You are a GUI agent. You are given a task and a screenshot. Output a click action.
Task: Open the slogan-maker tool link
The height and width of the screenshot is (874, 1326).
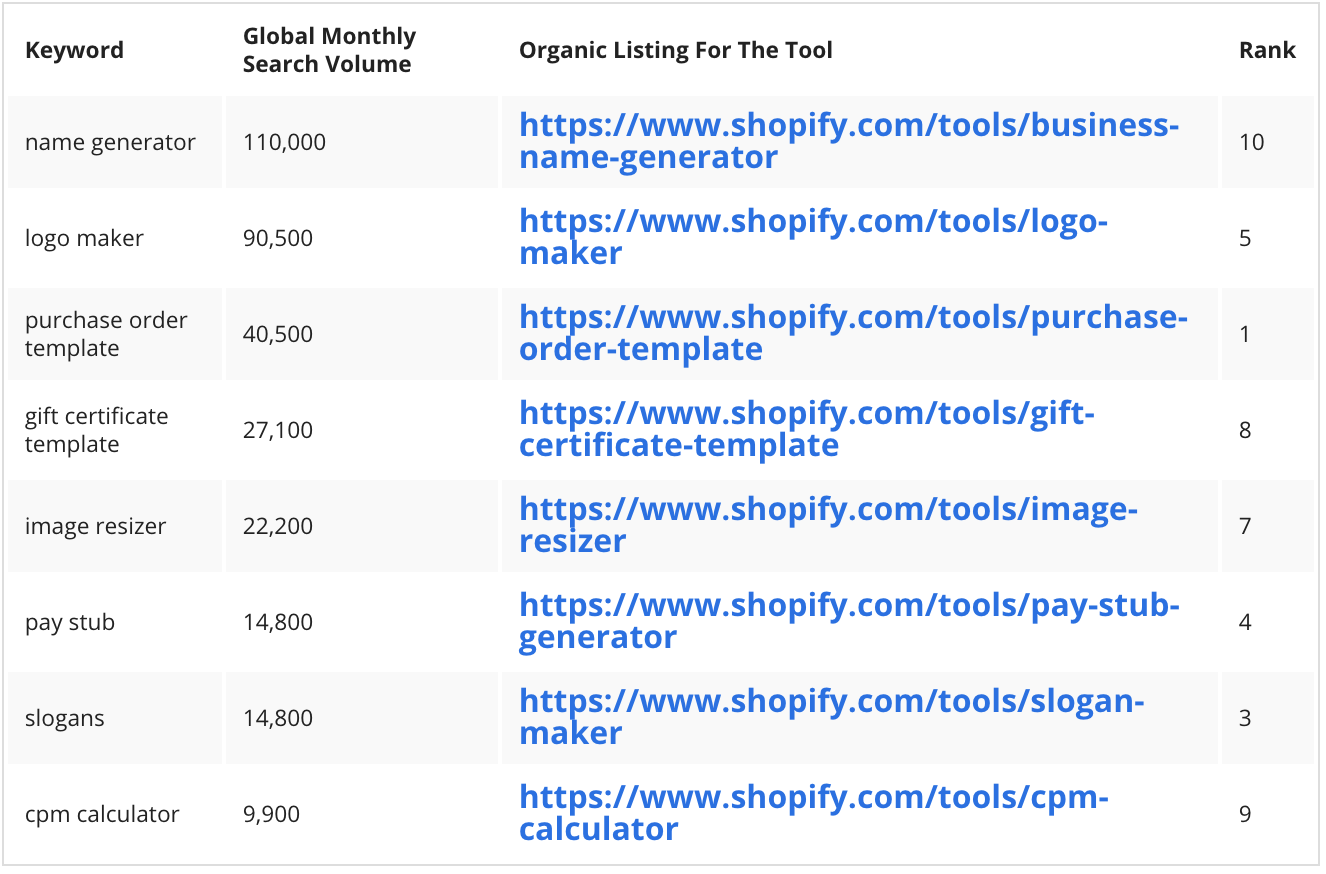click(x=831, y=717)
